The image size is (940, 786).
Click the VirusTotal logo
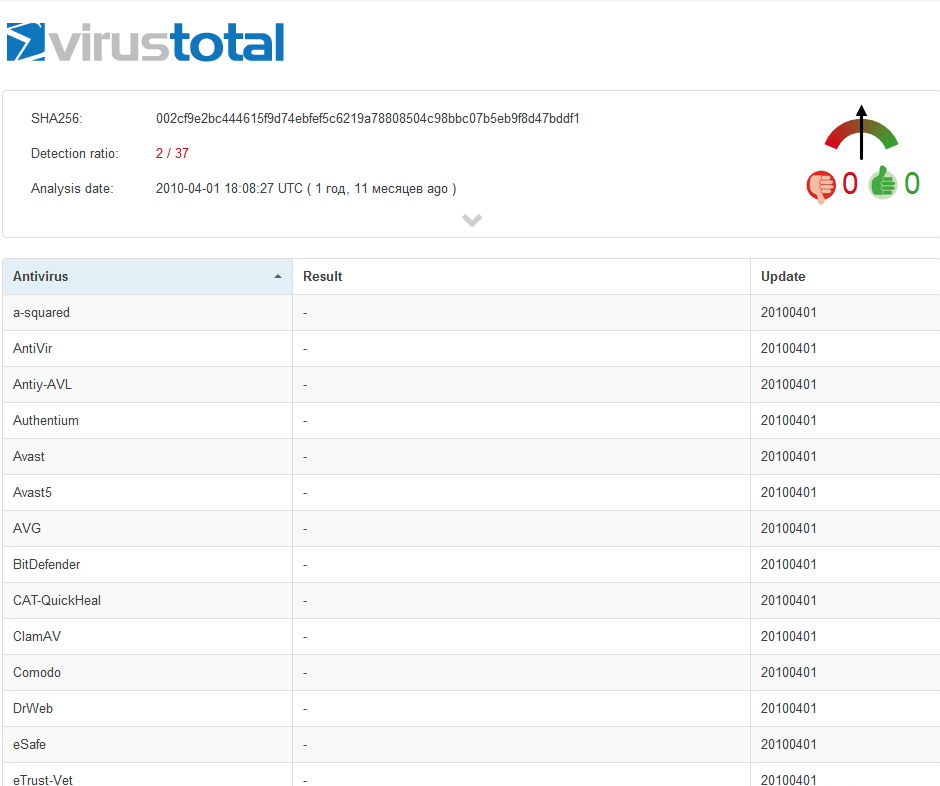pyautogui.click(x=145, y=42)
